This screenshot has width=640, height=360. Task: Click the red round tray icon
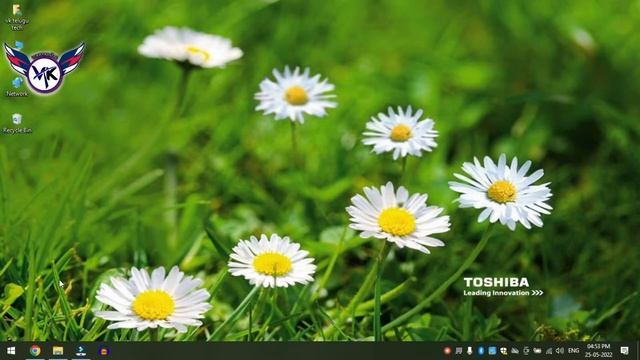click(447, 351)
